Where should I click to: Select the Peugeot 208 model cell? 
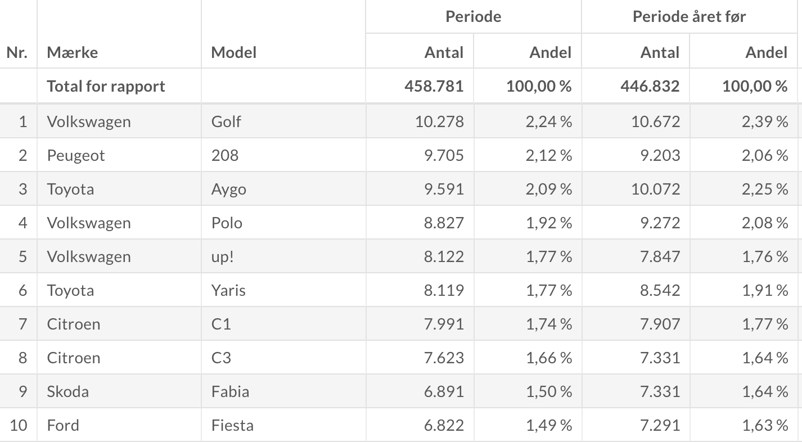pos(228,156)
